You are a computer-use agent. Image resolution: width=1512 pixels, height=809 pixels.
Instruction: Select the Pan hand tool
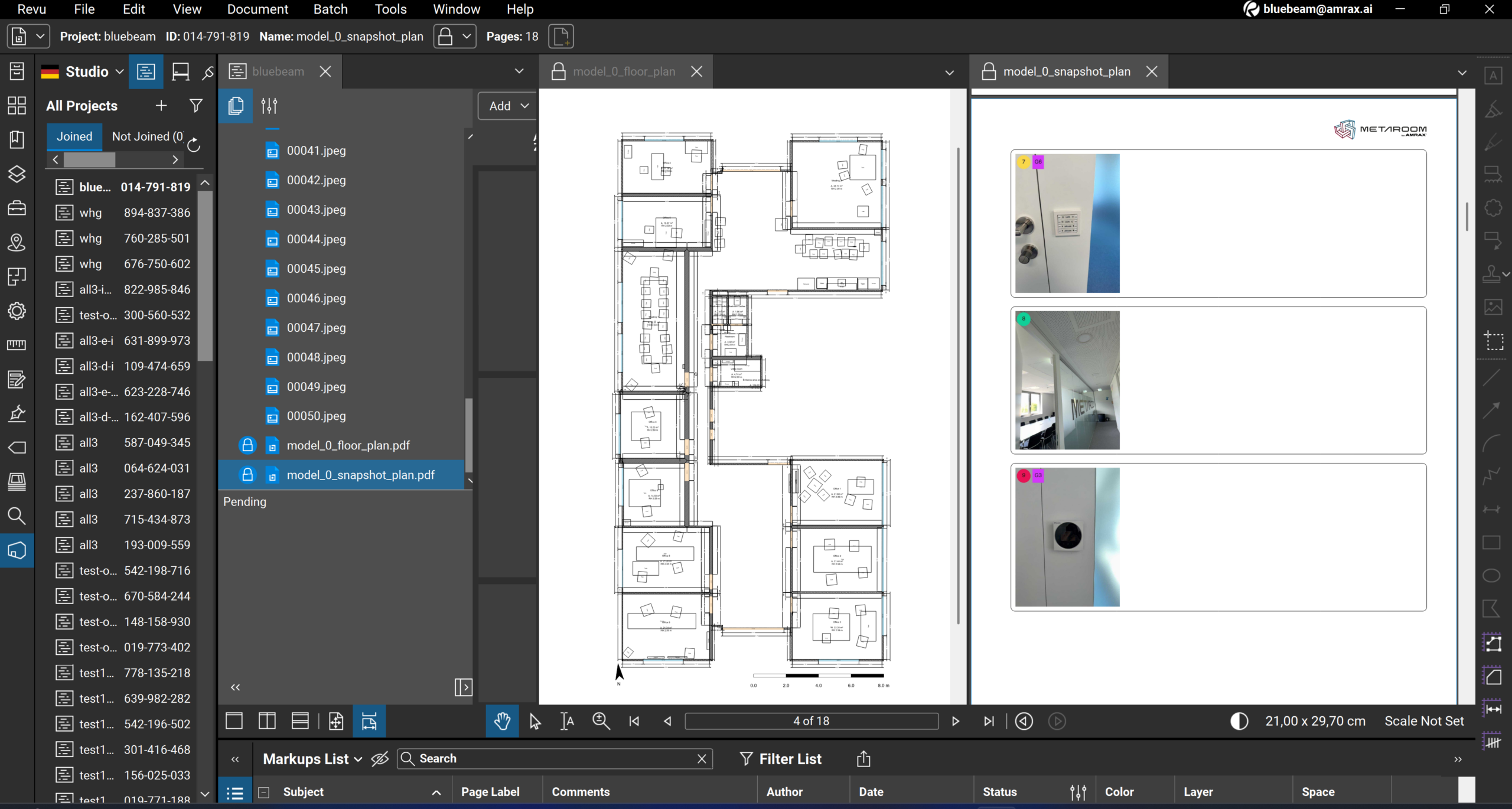[502, 721]
